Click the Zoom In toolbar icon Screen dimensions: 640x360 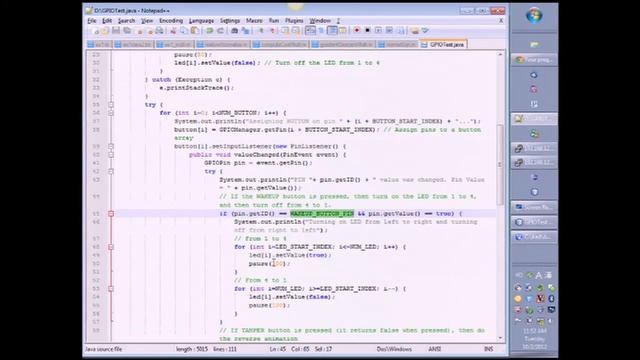(x=261, y=31)
